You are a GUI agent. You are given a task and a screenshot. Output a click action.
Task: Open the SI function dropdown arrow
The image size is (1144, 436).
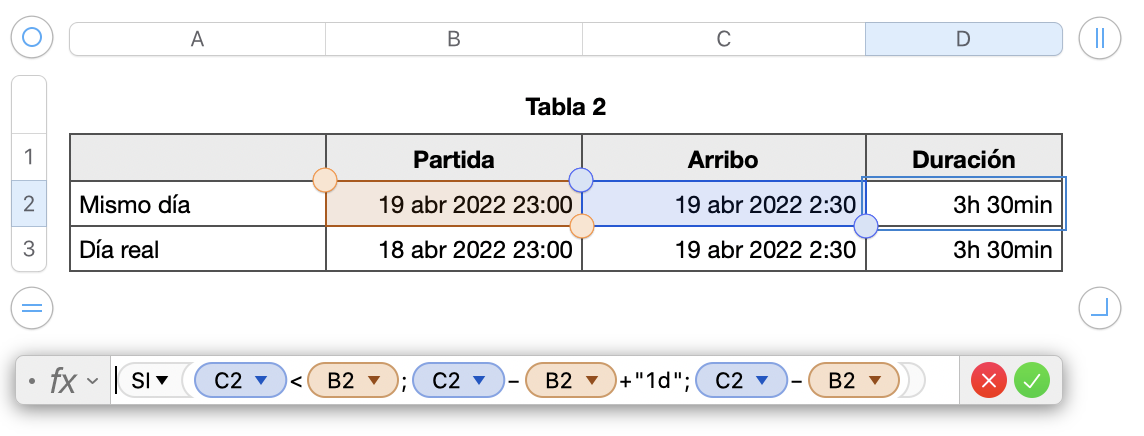click(x=162, y=380)
